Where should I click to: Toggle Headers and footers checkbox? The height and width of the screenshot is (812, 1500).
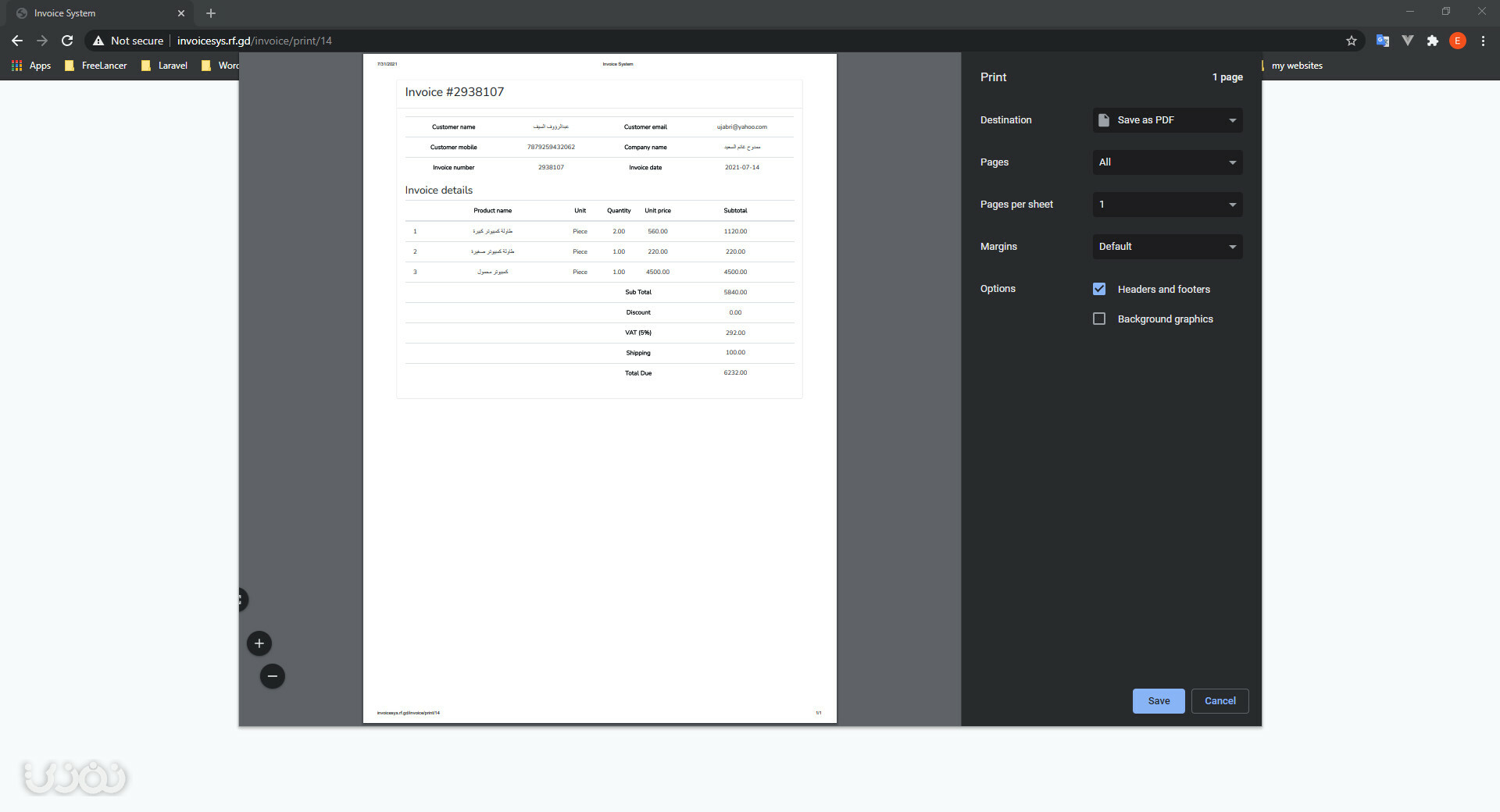click(x=1099, y=289)
